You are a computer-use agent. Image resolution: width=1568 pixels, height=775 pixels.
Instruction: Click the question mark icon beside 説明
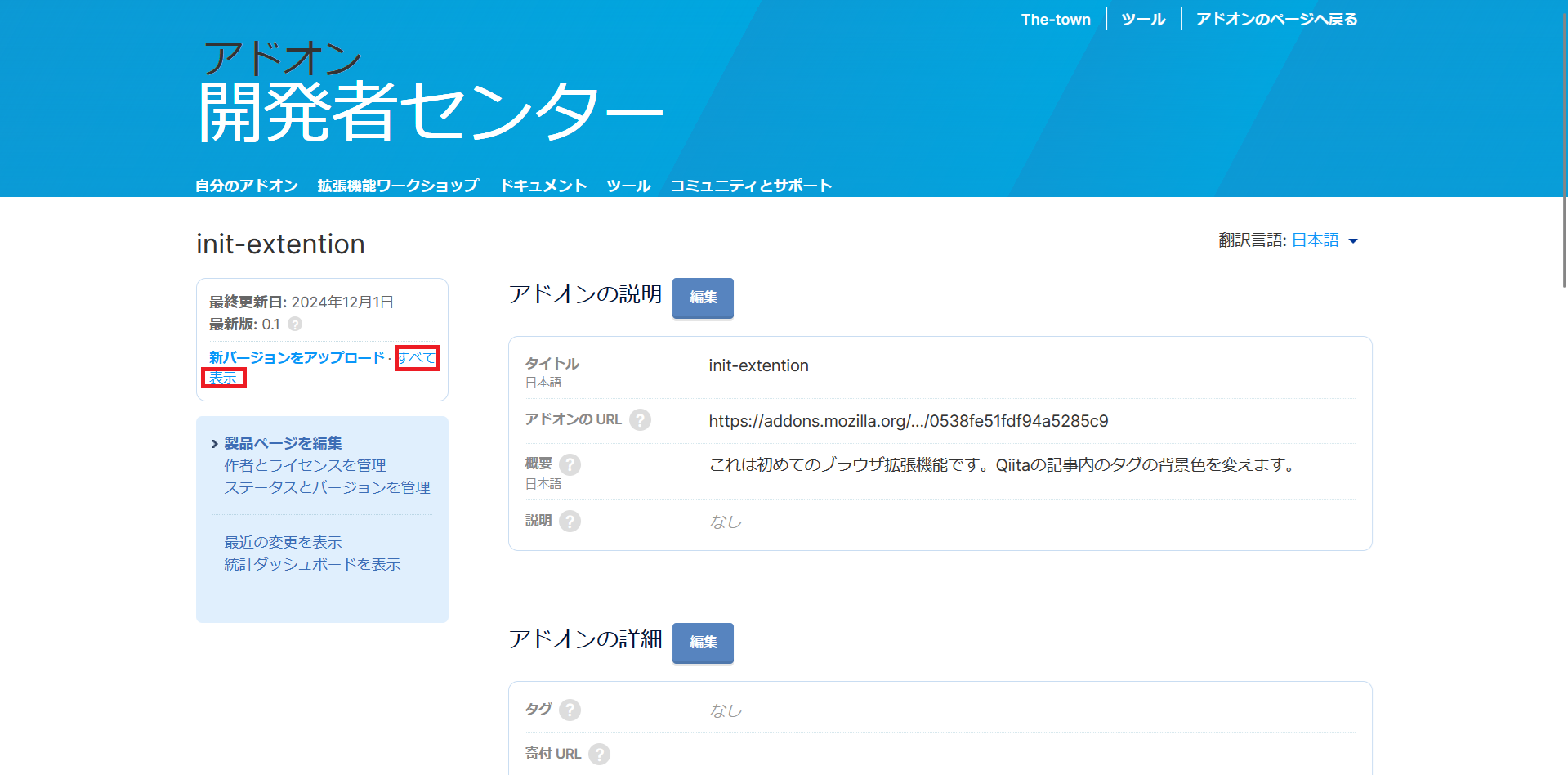click(570, 521)
